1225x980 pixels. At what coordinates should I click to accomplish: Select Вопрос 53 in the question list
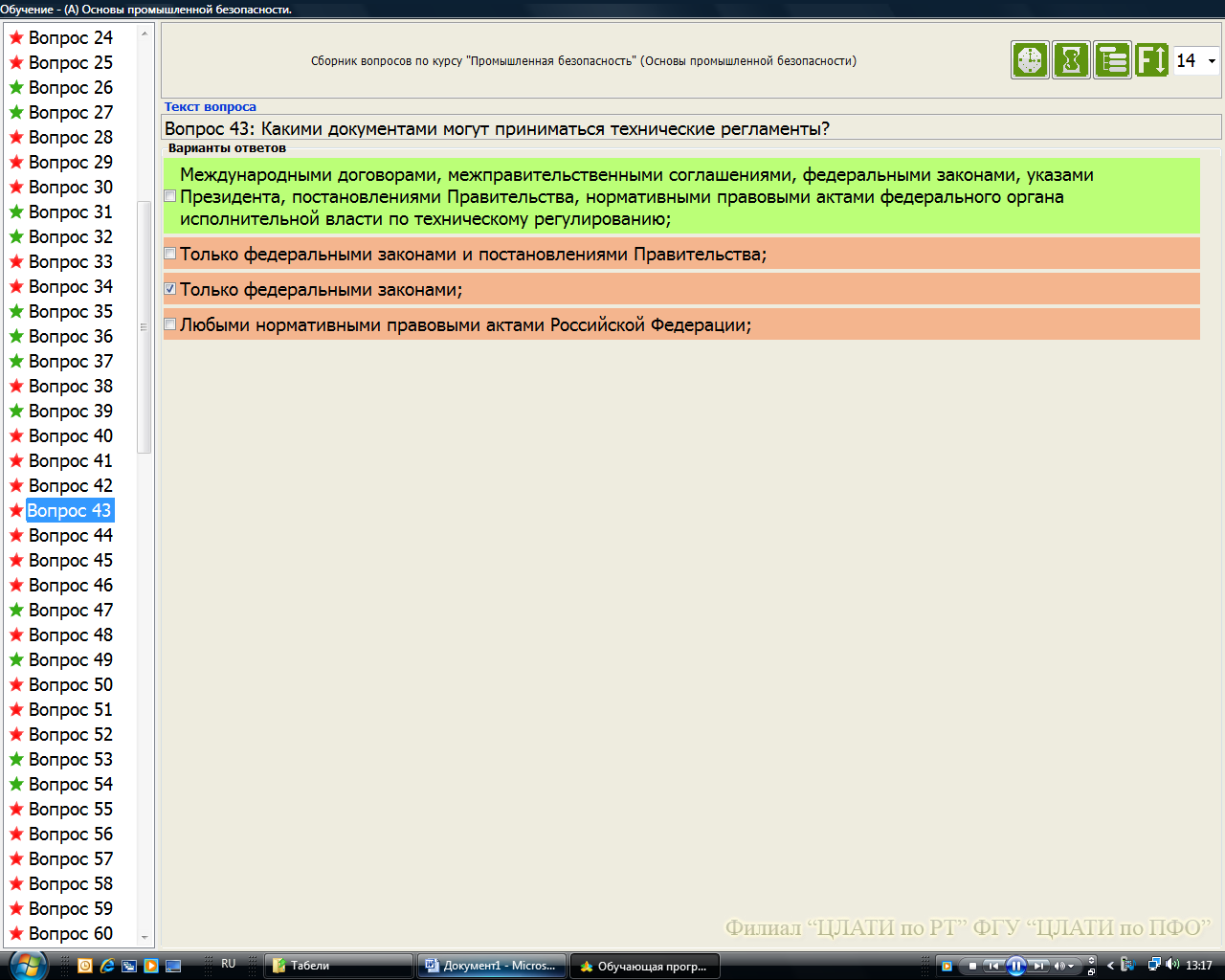tap(70, 759)
